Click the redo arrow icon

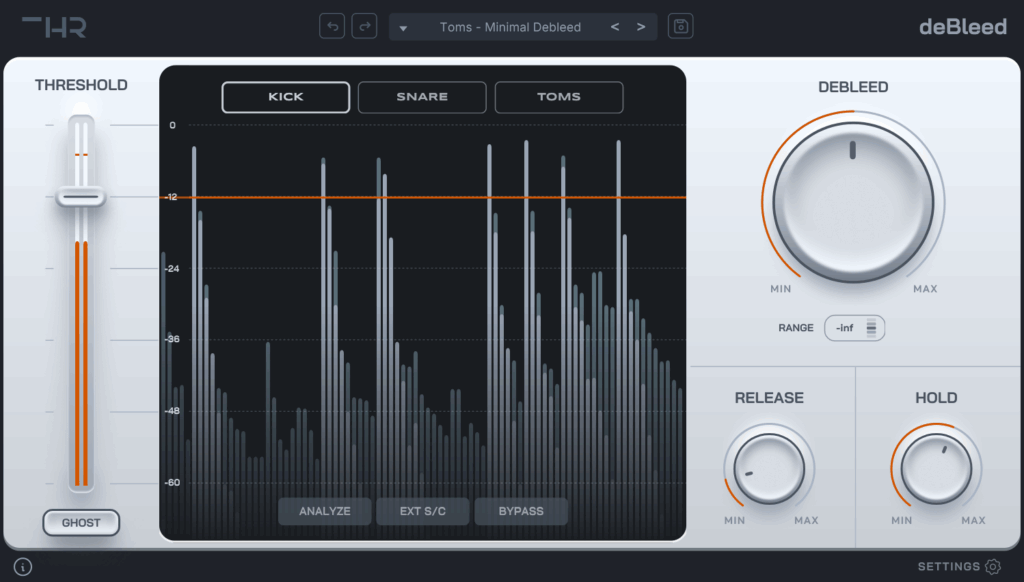tap(366, 26)
